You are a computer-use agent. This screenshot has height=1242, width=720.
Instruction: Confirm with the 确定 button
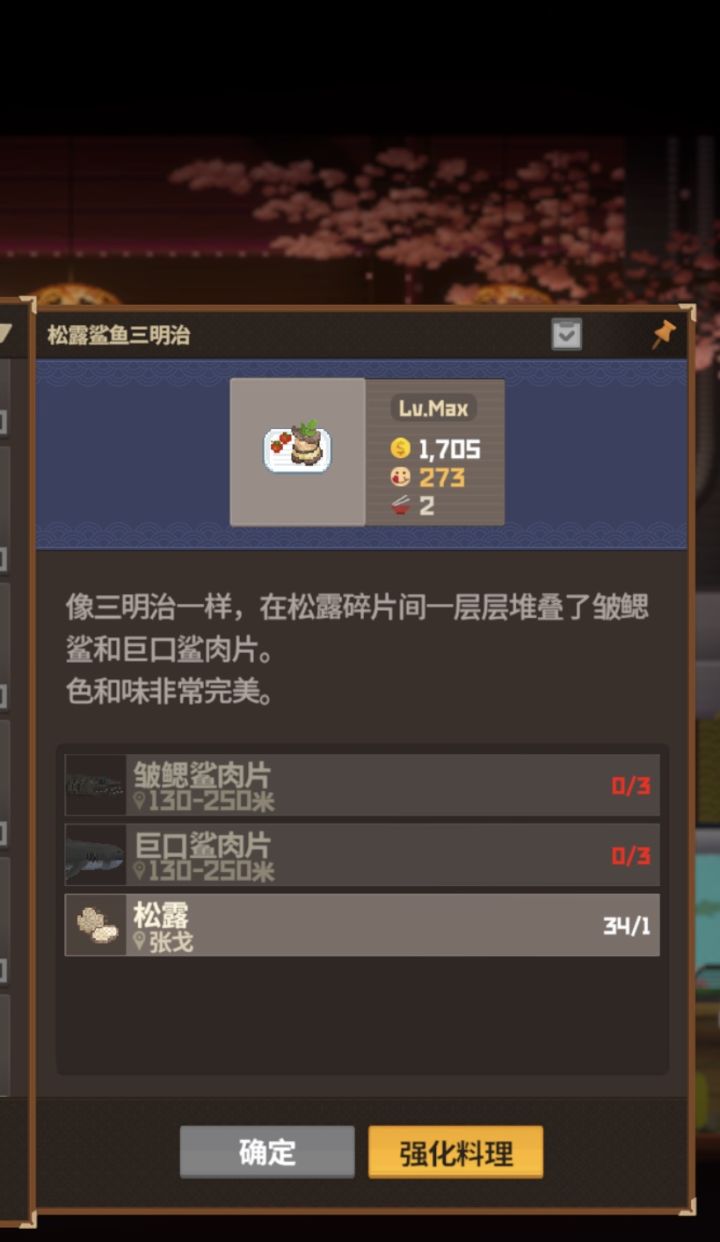267,1152
